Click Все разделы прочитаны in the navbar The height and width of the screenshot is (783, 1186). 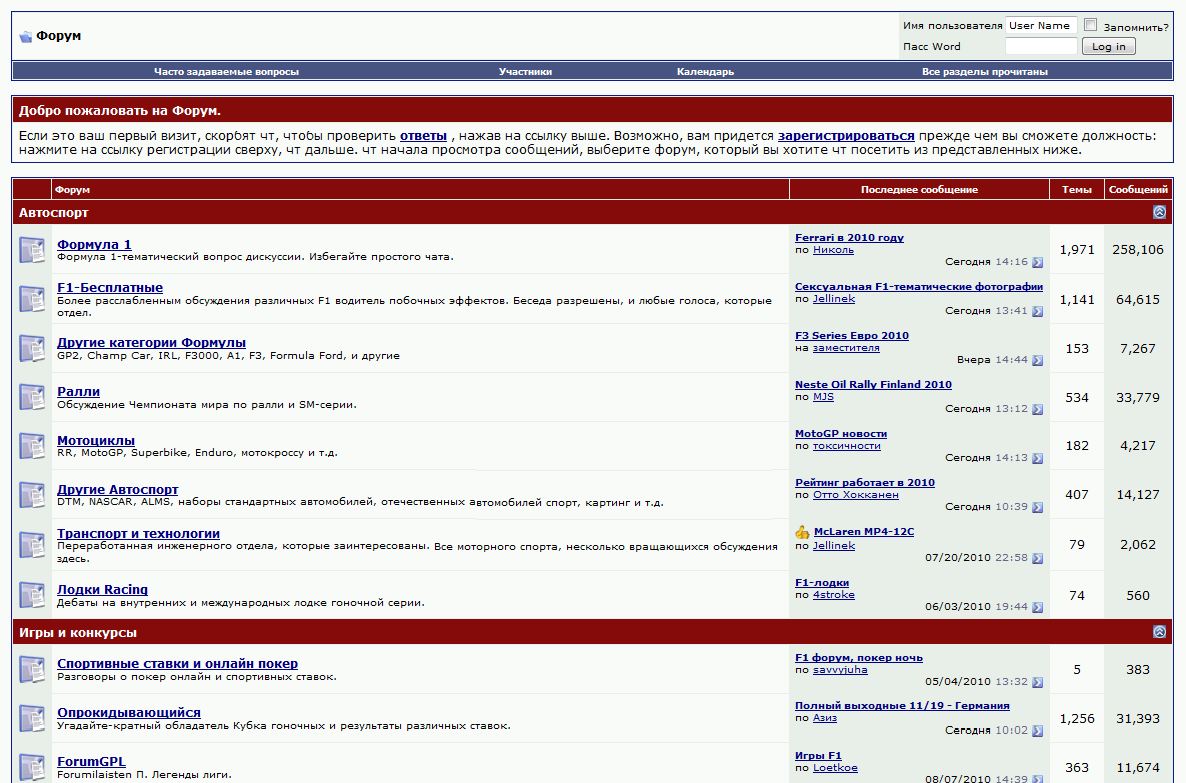tap(984, 72)
